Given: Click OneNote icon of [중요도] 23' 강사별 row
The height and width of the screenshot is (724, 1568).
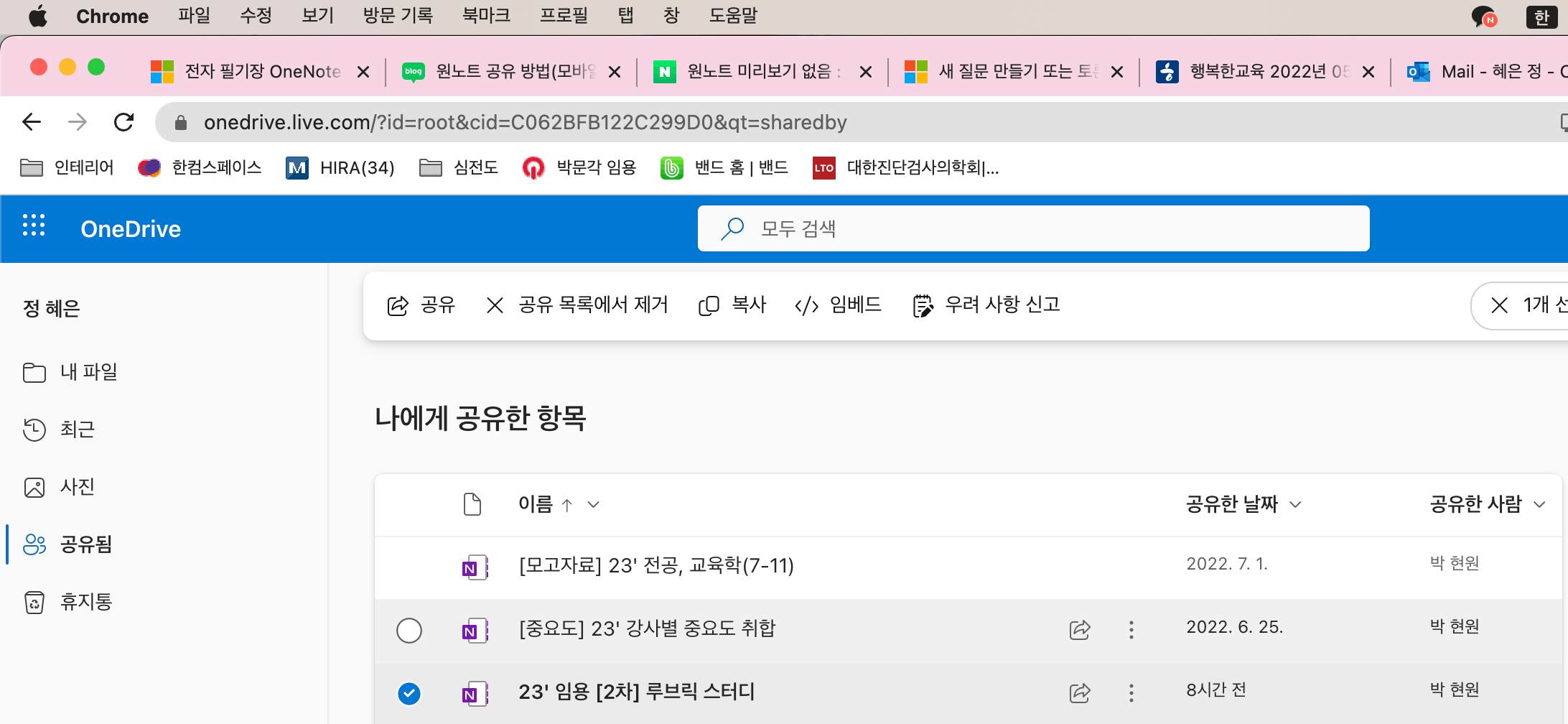Looking at the screenshot, I should [475, 630].
